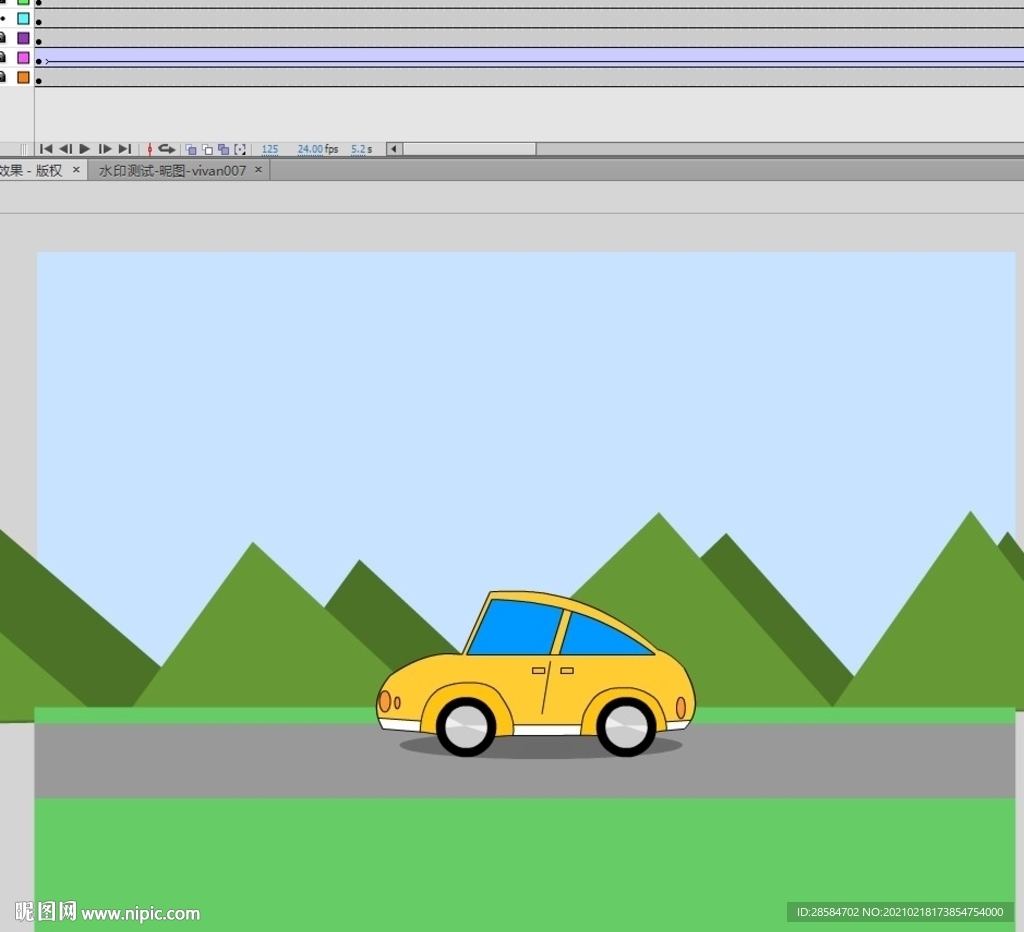Click Edit Multiple Frames icon
The width and height of the screenshot is (1024, 932).
point(223,149)
